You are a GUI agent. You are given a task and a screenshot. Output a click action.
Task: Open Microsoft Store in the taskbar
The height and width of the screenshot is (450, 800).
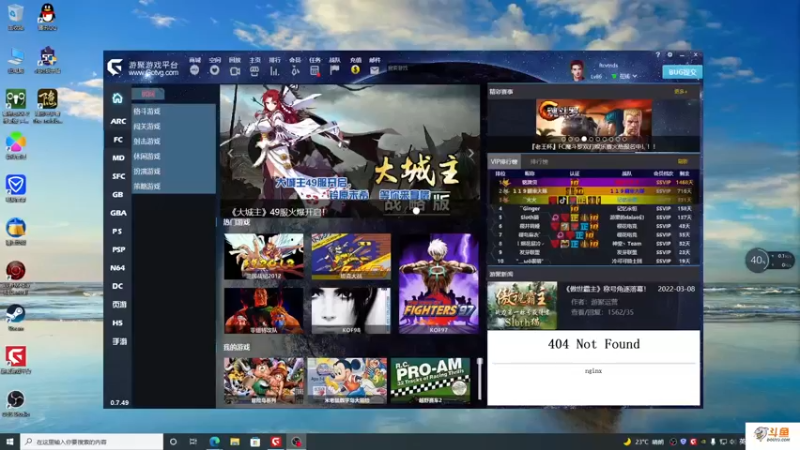(x=255, y=441)
